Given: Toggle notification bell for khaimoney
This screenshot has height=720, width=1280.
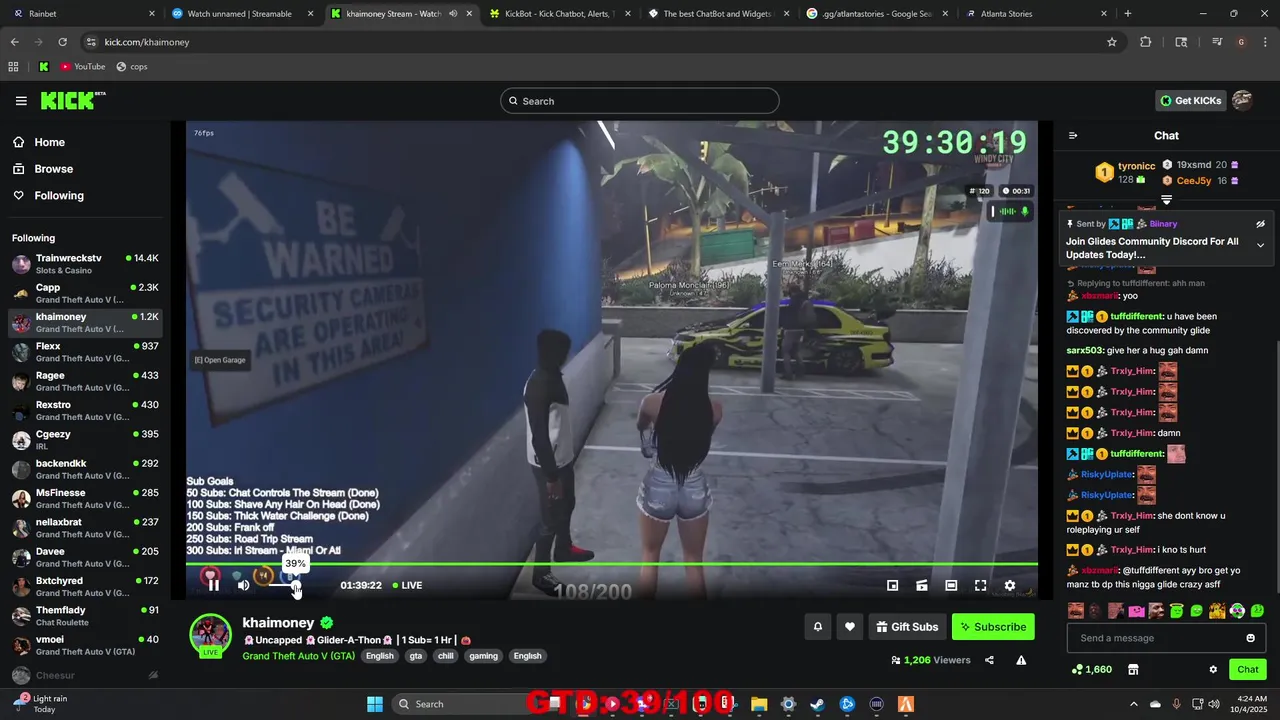Looking at the screenshot, I should coord(817,627).
